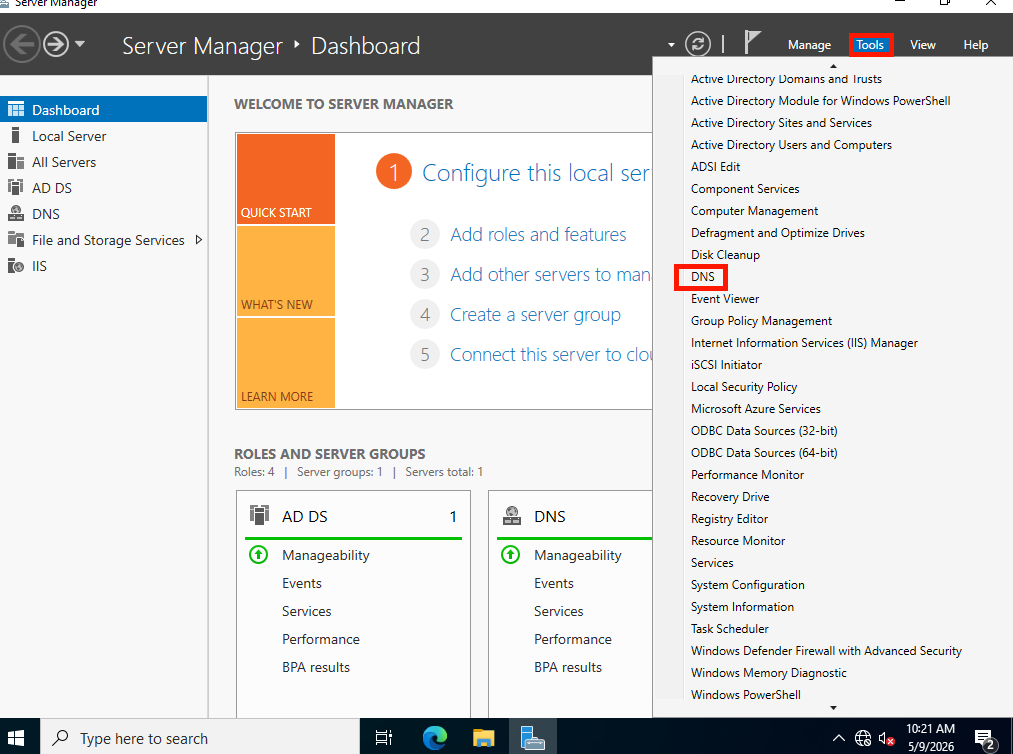Click Configure this local server link

pos(536,173)
